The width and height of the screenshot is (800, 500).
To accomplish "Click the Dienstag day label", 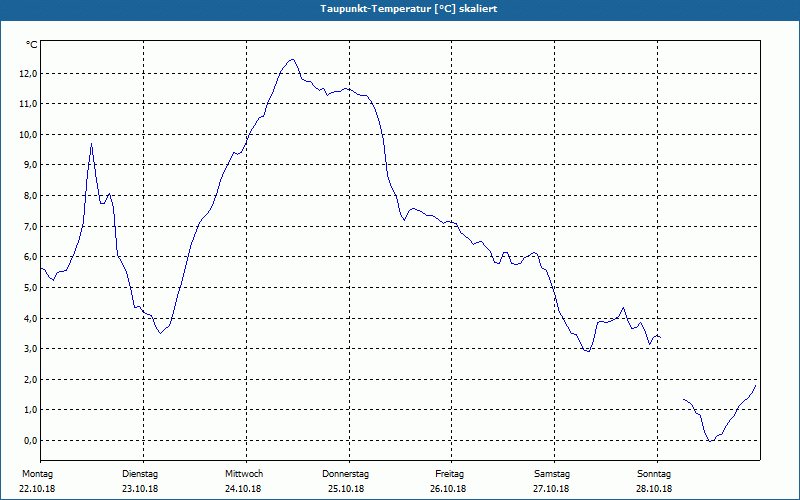I will point(140,474).
